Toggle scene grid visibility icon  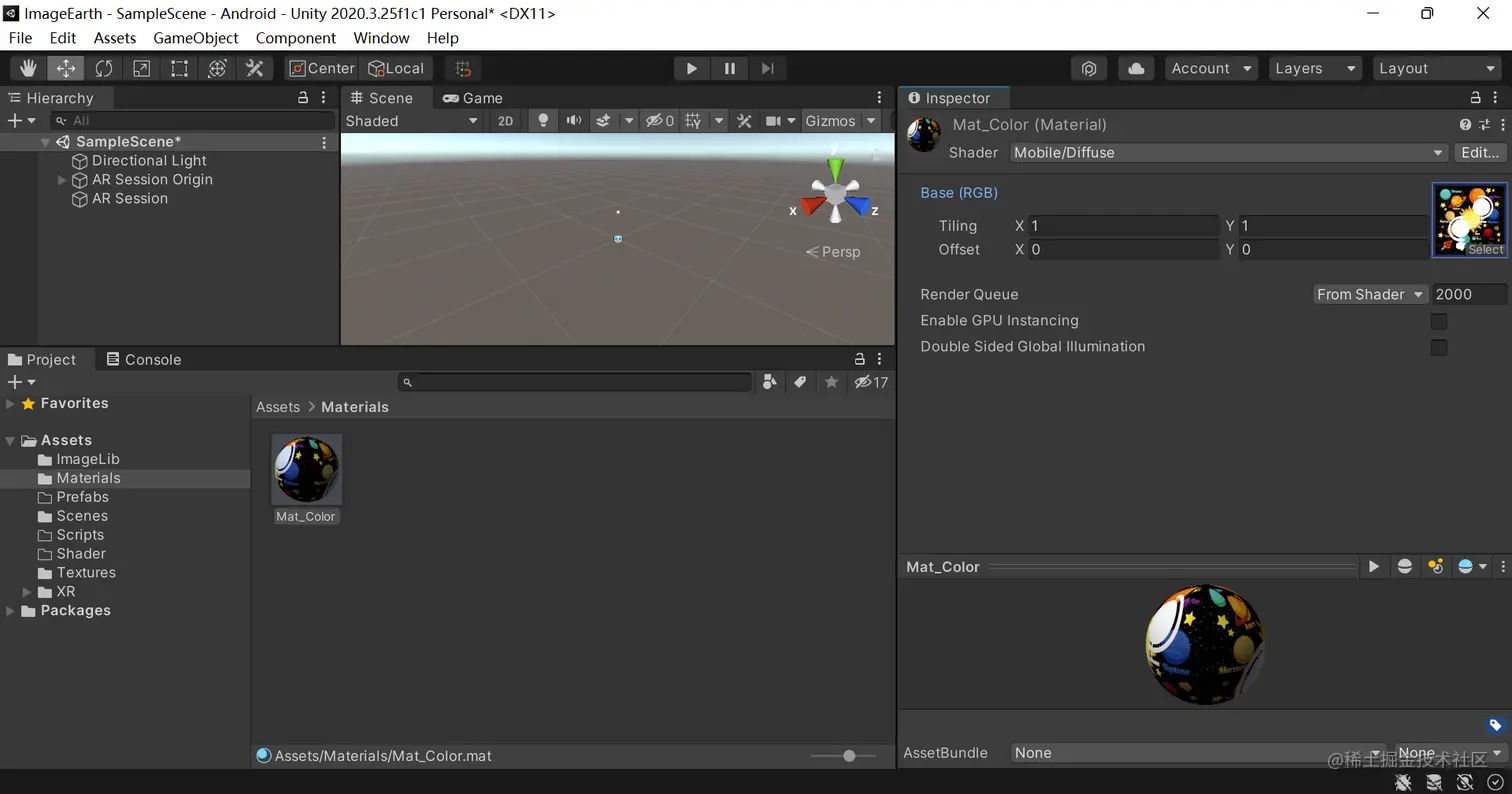click(x=693, y=121)
